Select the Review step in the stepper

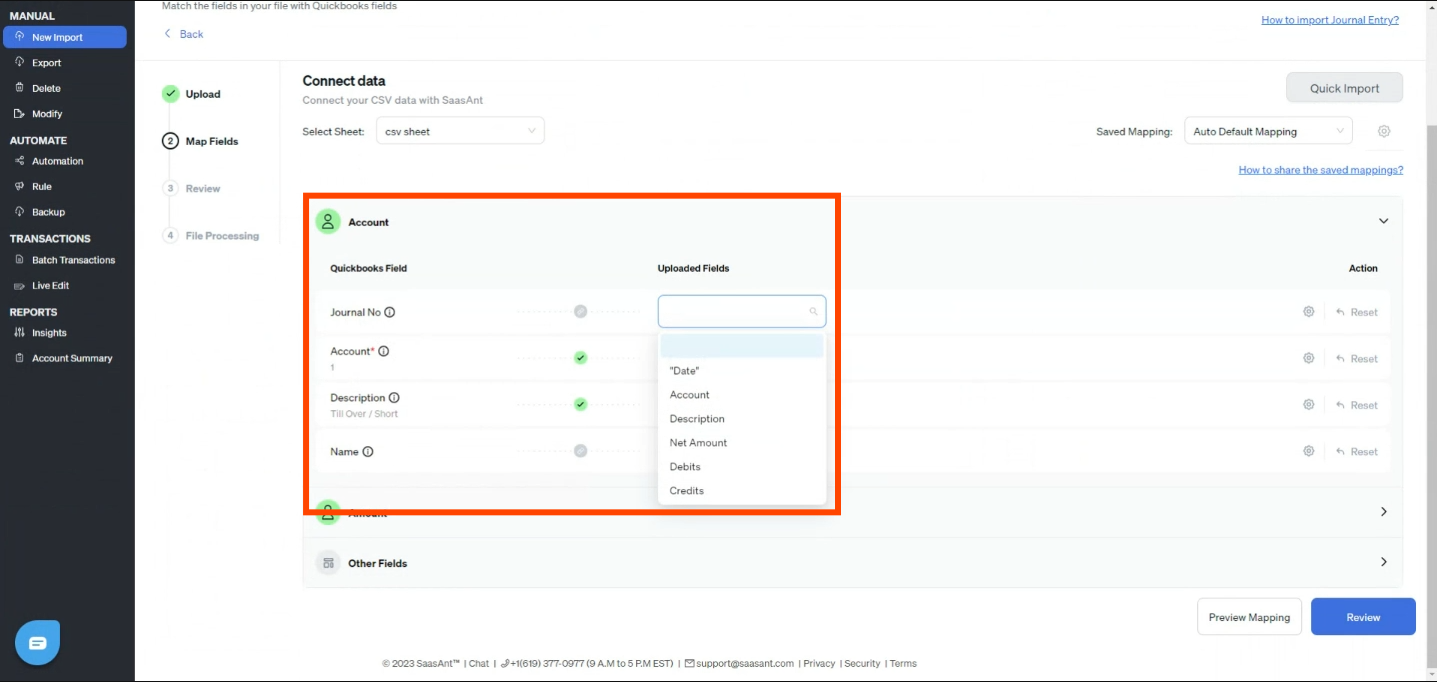(x=192, y=188)
